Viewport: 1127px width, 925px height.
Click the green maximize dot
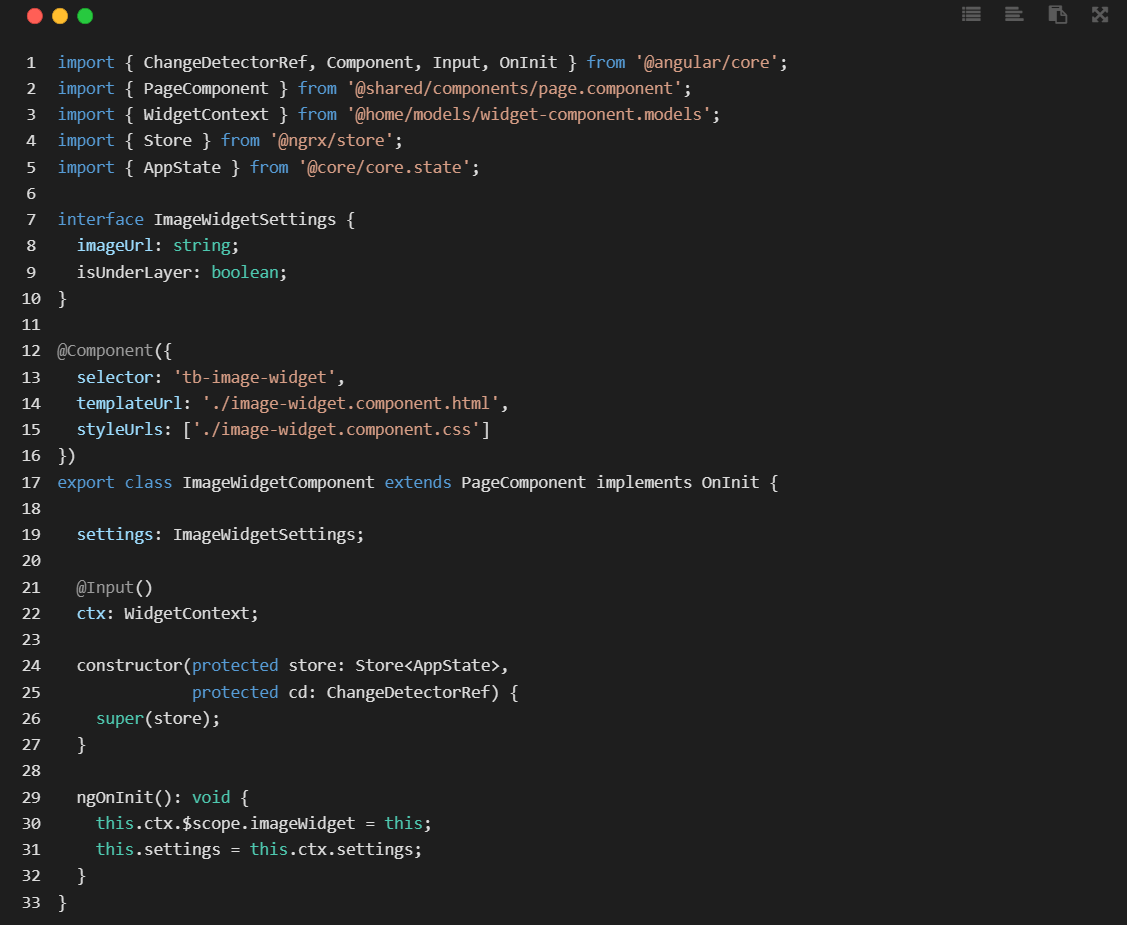85,16
